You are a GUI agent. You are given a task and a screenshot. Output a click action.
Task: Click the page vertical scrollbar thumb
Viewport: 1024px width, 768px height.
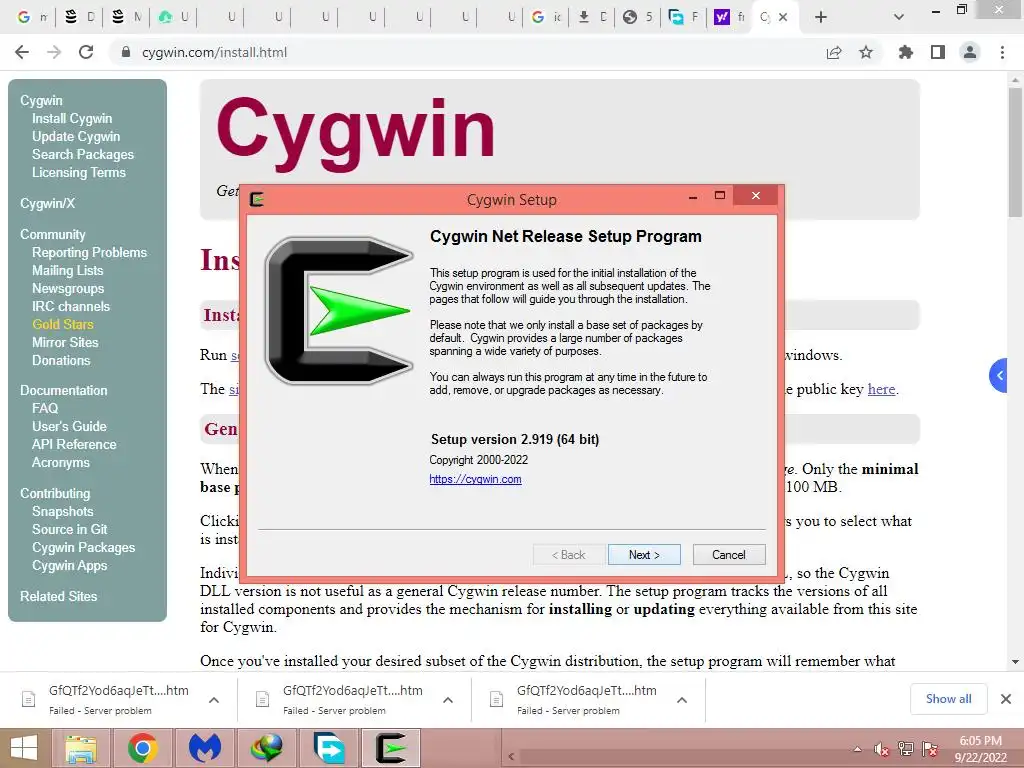click(1016, 152)
